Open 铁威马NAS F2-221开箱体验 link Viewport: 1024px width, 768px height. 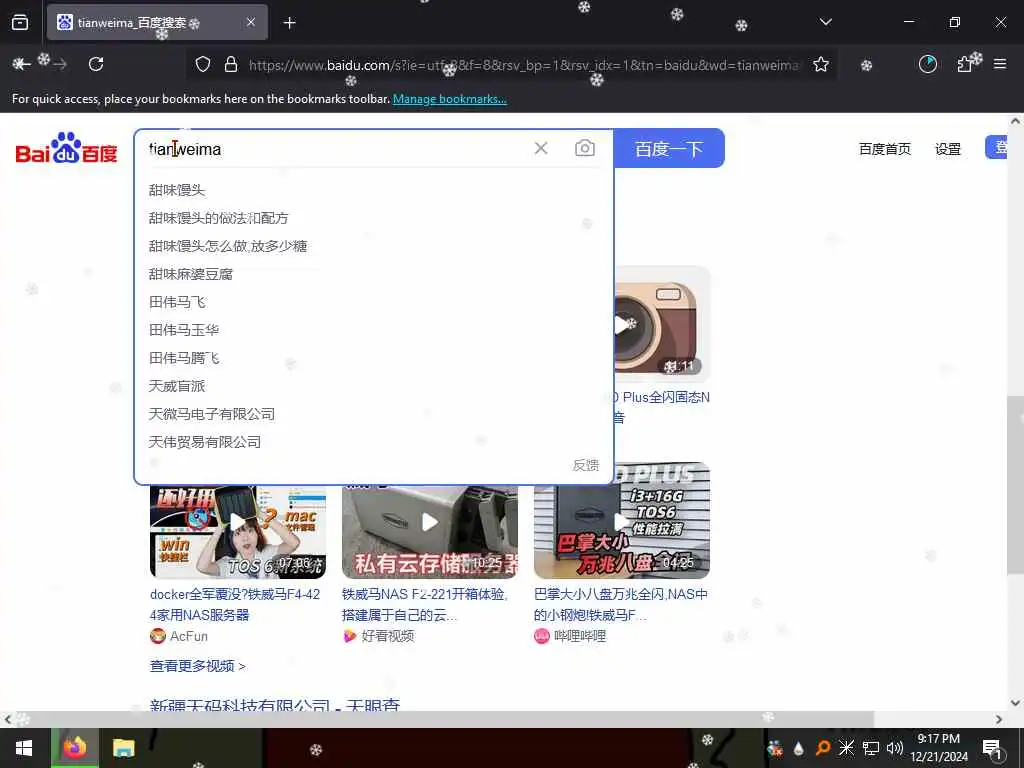pos(424,604)
